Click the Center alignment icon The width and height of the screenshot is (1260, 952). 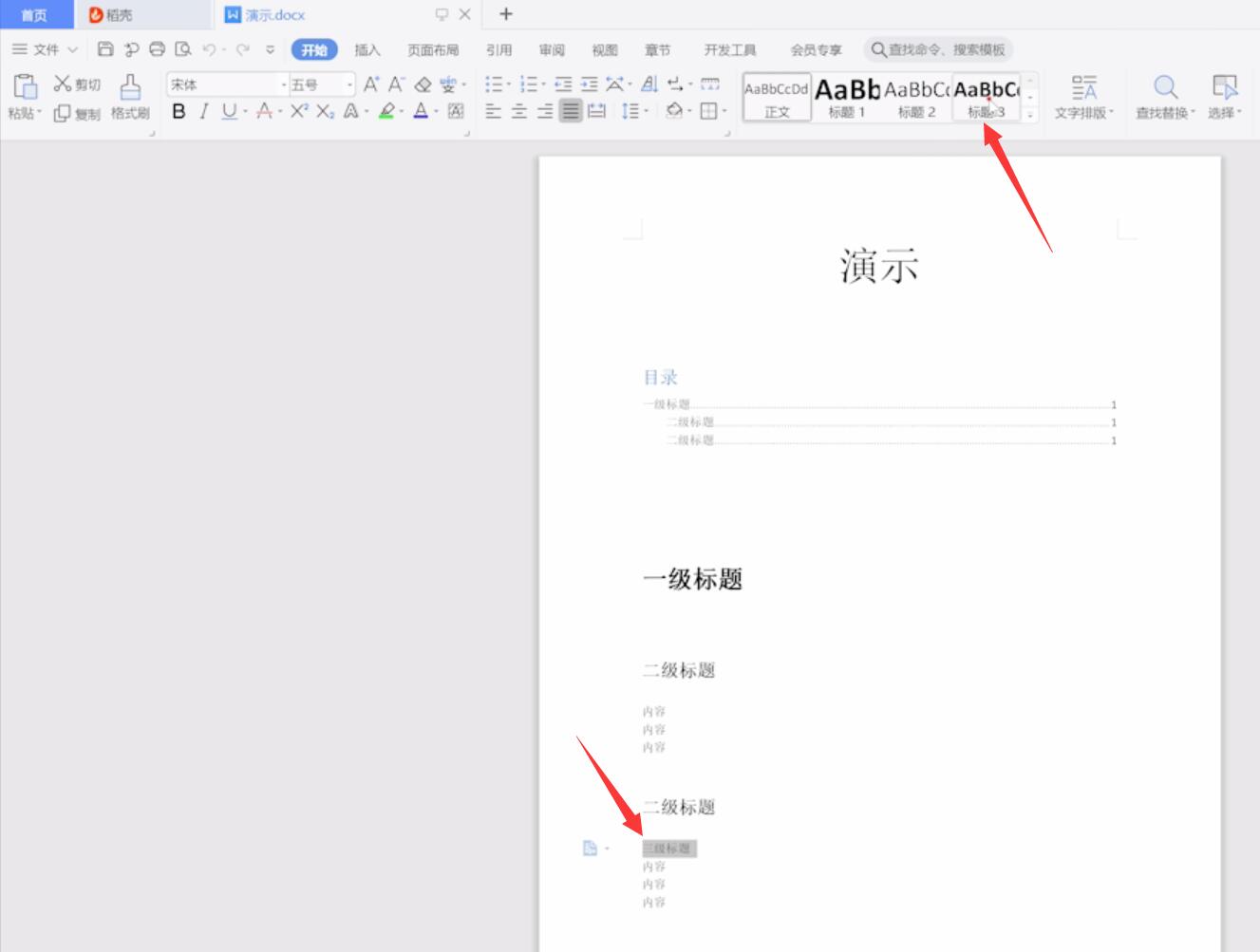click(x=518, y=111)
